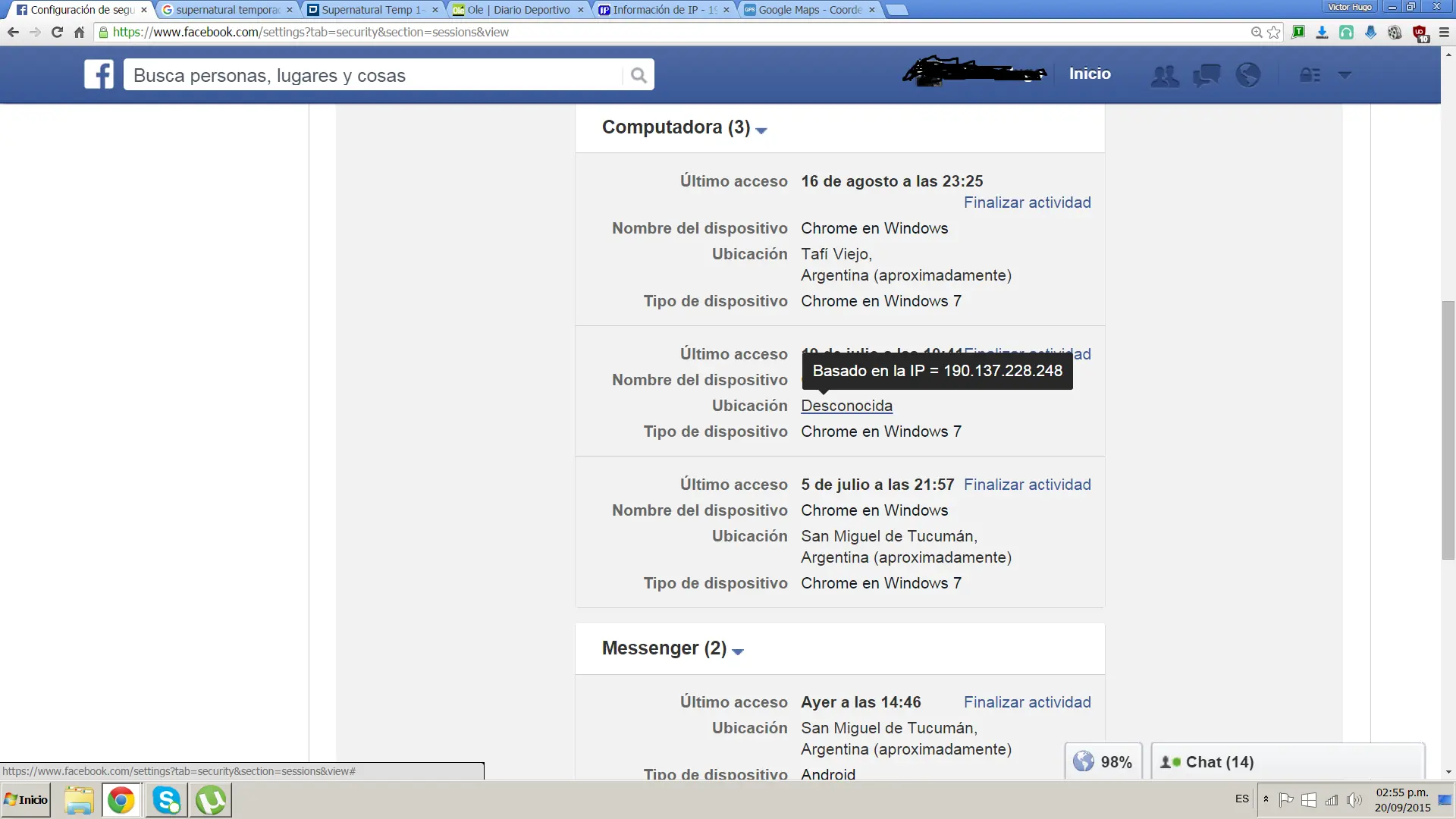Screen dimensions: 1456x819
Task: Click the film reel extension icon
Action: 1395,32
